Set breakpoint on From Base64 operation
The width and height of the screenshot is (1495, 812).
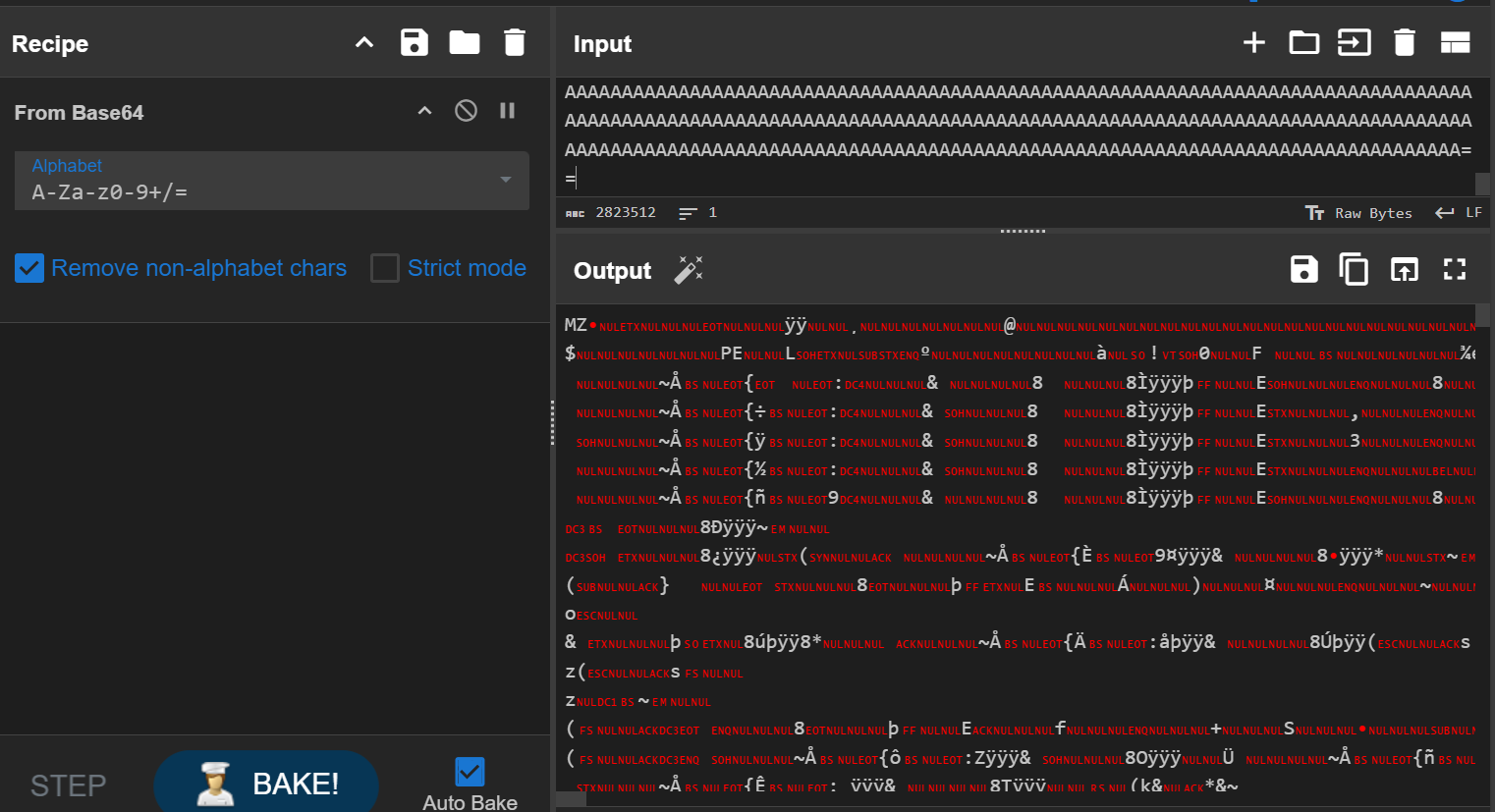click(507, 111)
